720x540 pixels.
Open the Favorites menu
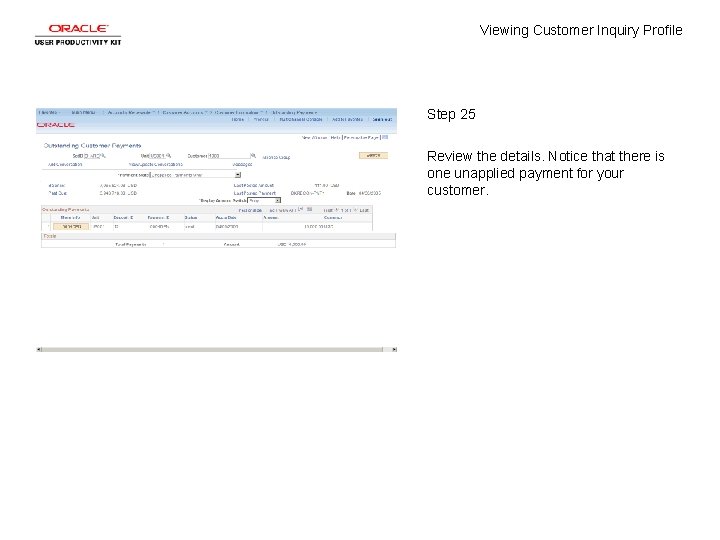point(49,112)
